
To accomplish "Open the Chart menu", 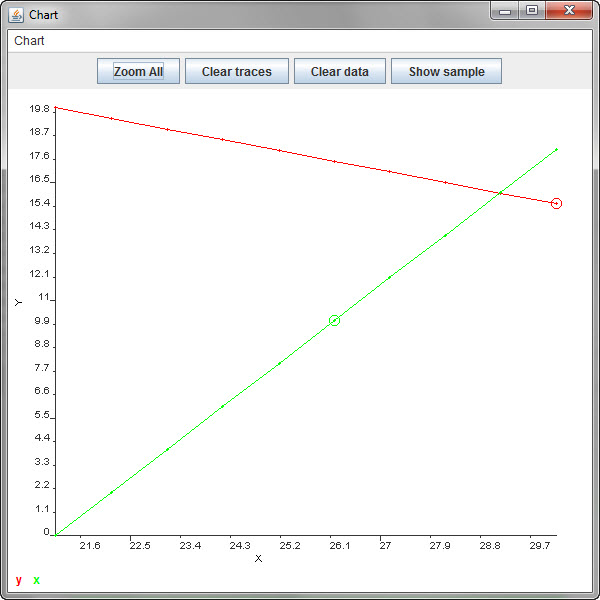I will [x=29, y=41].
